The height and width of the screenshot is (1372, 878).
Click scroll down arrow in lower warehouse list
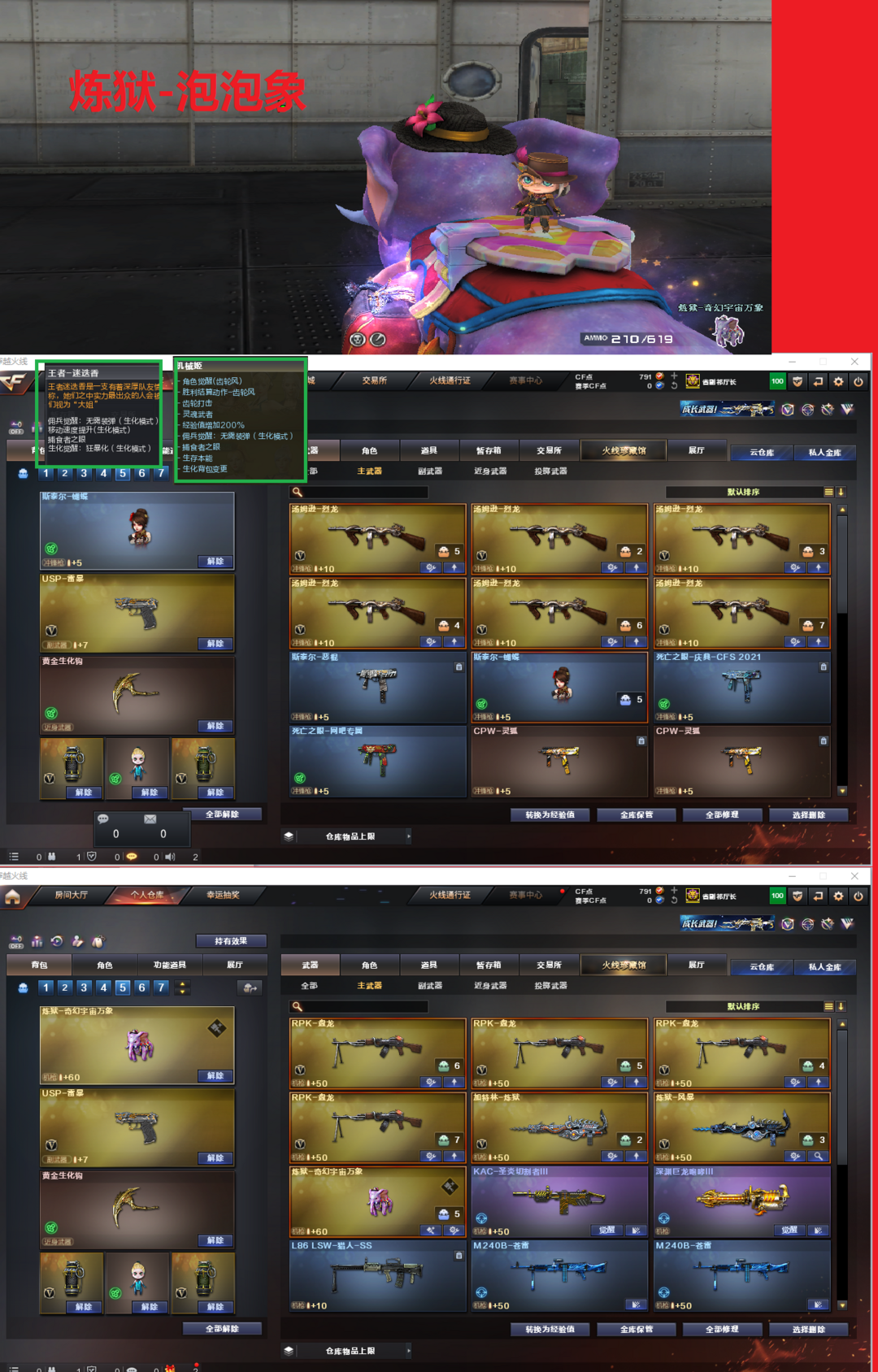(842, 1305)
